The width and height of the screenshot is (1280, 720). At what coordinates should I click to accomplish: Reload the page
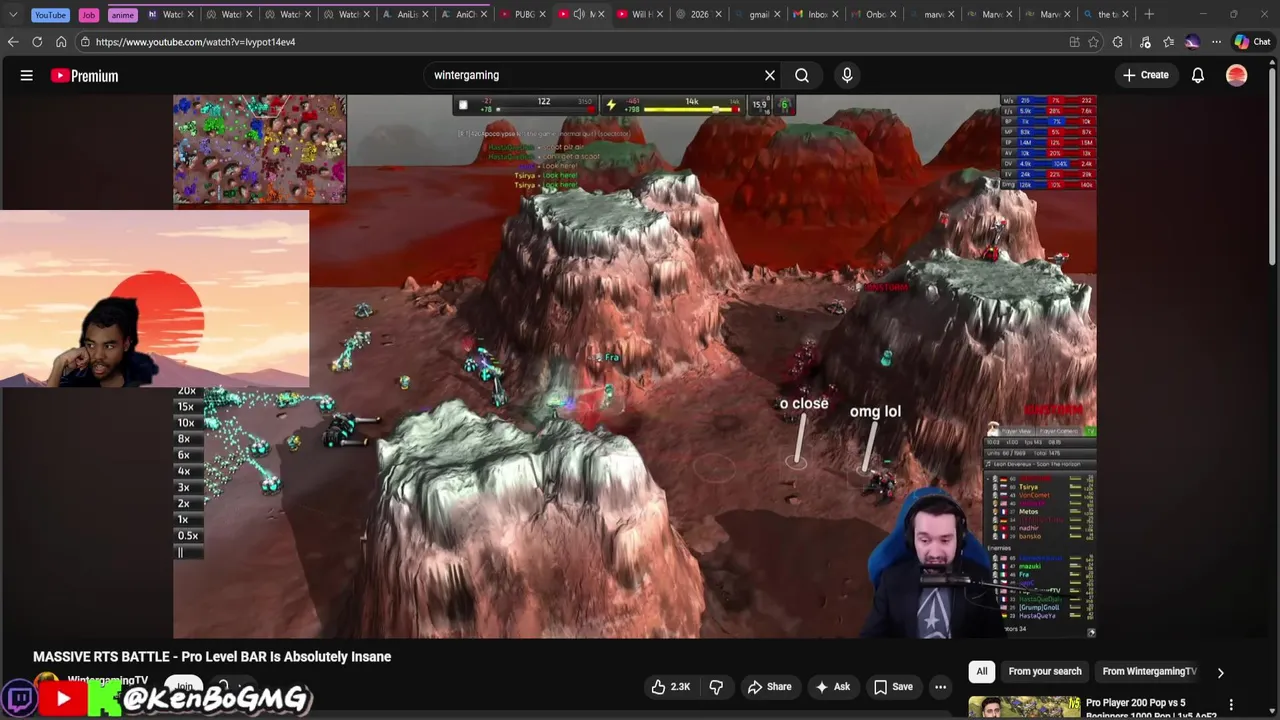point(37,42)
